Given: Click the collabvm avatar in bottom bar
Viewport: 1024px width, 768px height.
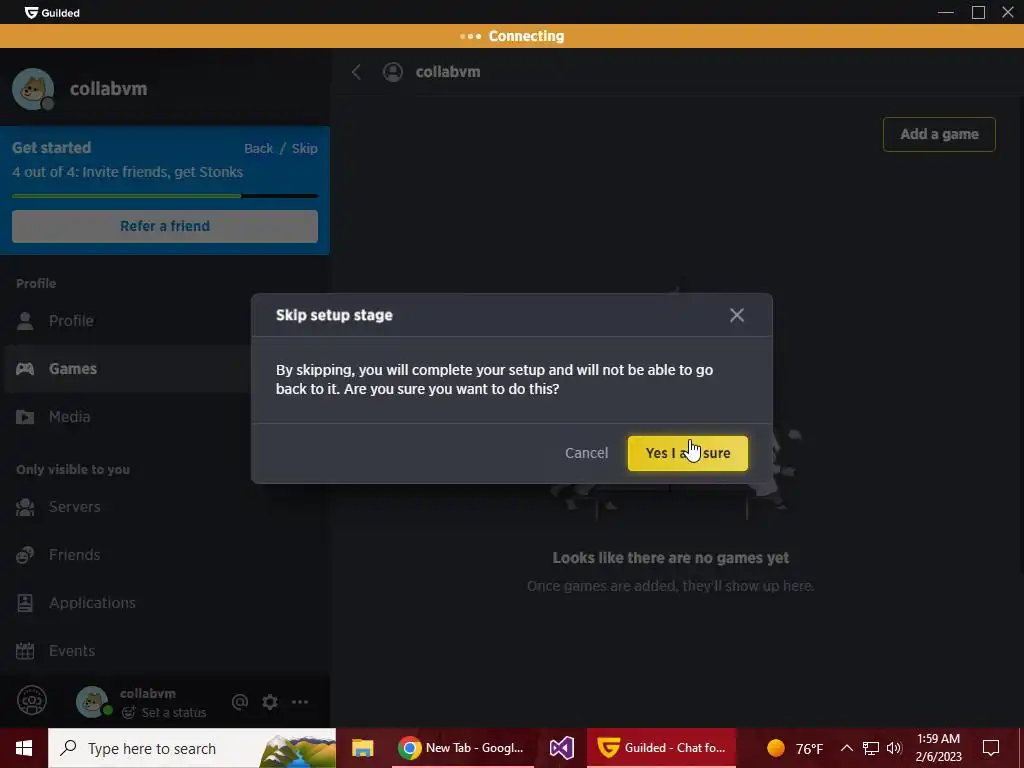Looking at the screenshot, I should (93, 702).
